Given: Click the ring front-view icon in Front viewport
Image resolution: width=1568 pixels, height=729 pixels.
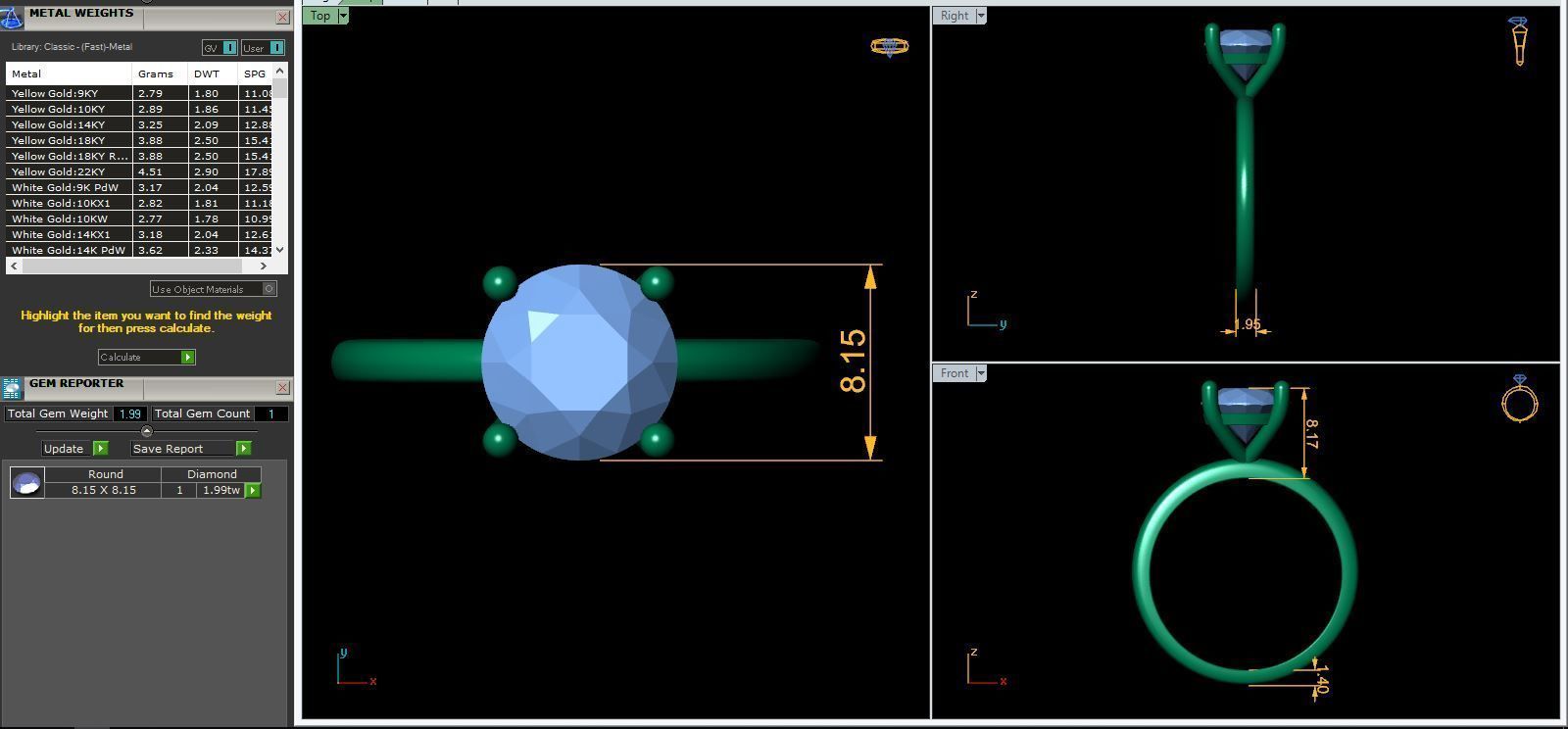Looking at the screenshot, I should 1520,399.
